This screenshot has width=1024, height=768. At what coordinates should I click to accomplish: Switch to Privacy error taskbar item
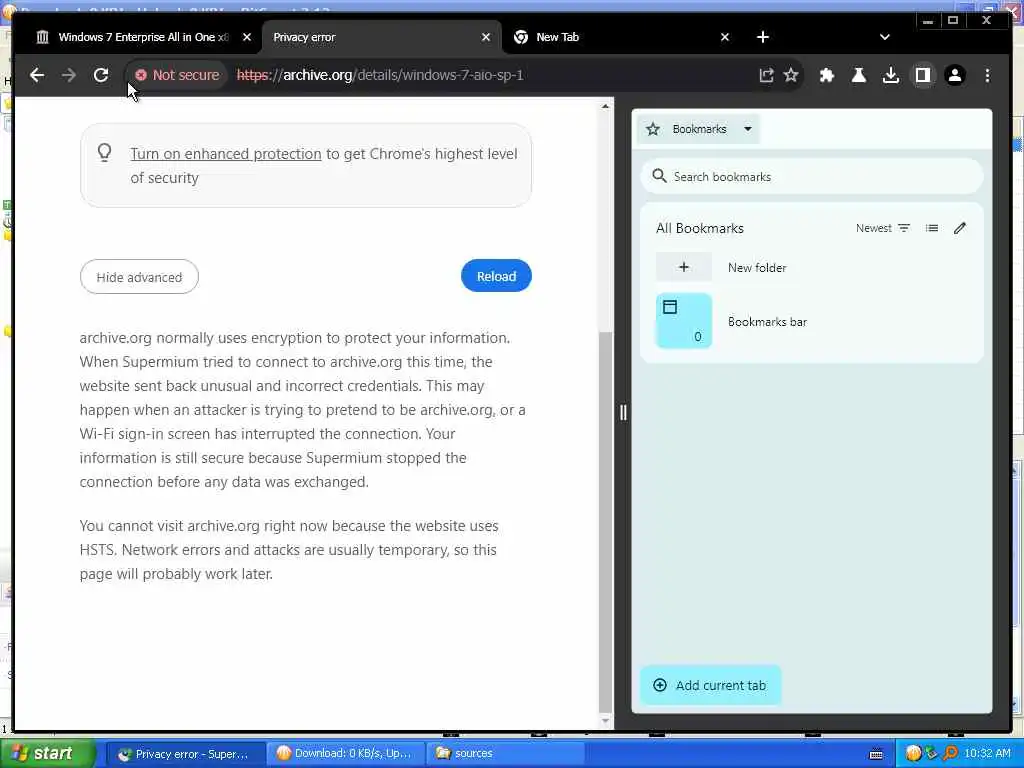point(184,754)
